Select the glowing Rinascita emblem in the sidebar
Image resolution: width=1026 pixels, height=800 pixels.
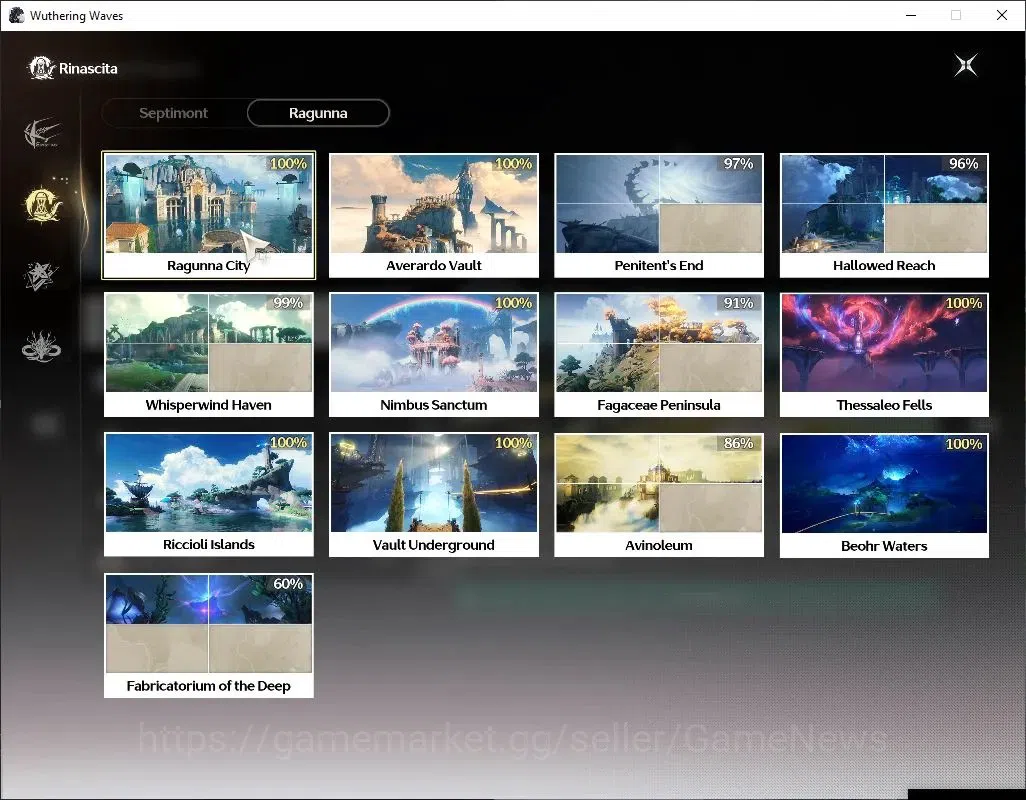(x=43, y=205)
